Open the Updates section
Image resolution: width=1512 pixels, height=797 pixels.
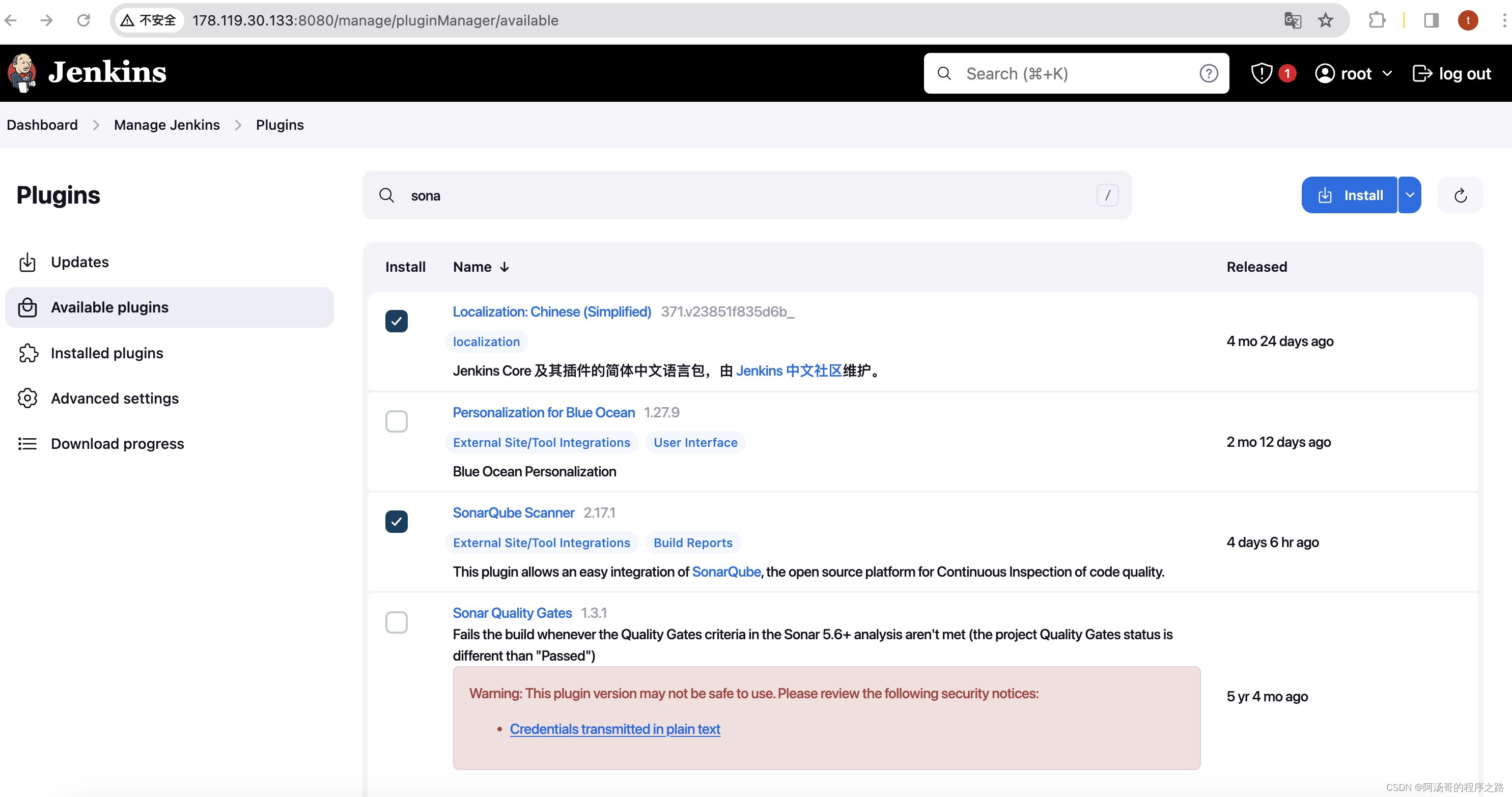[169, 262]
